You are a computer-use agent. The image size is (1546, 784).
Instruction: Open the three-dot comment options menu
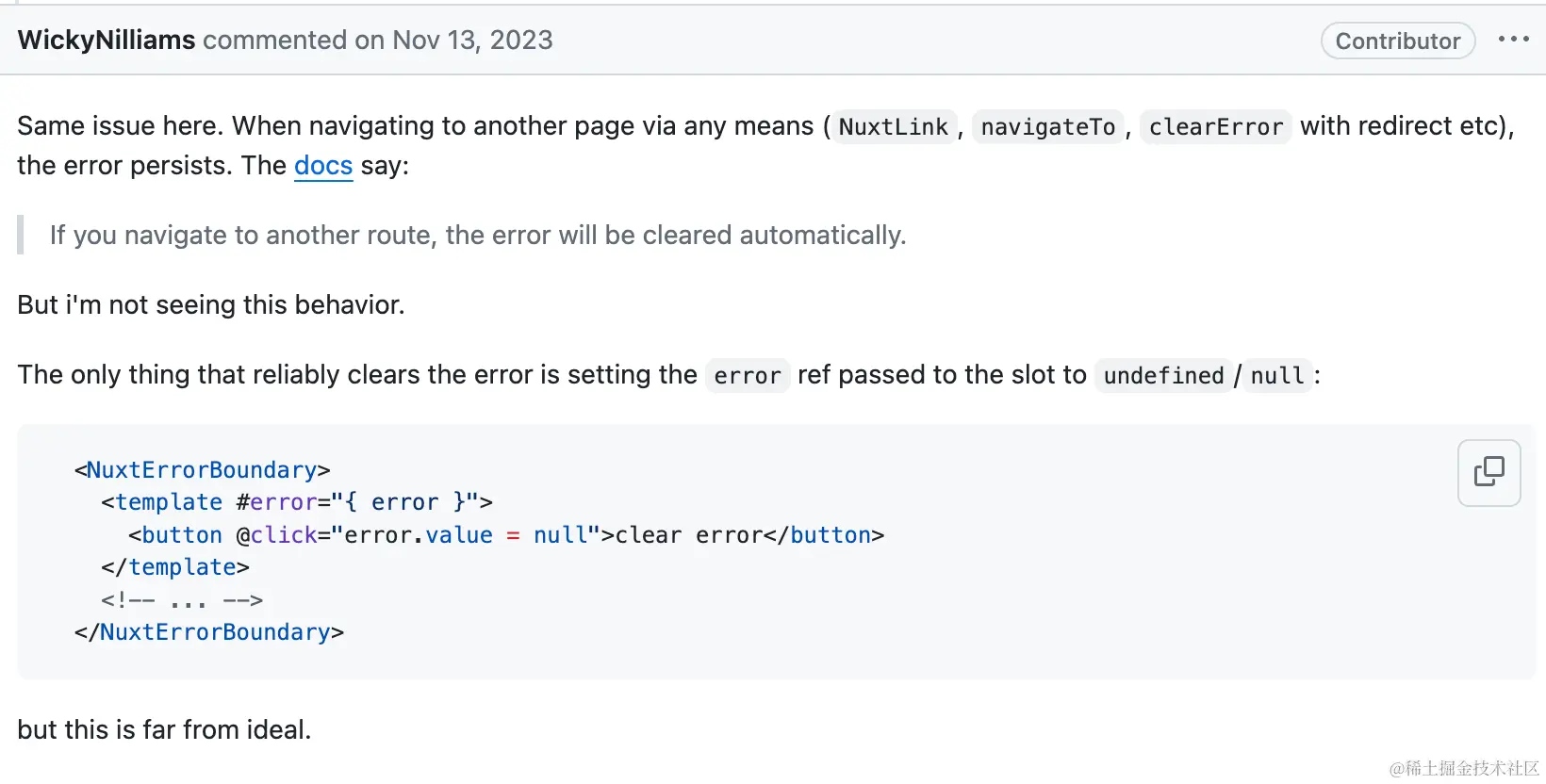pyautogui.click(x=1513, y=40)
